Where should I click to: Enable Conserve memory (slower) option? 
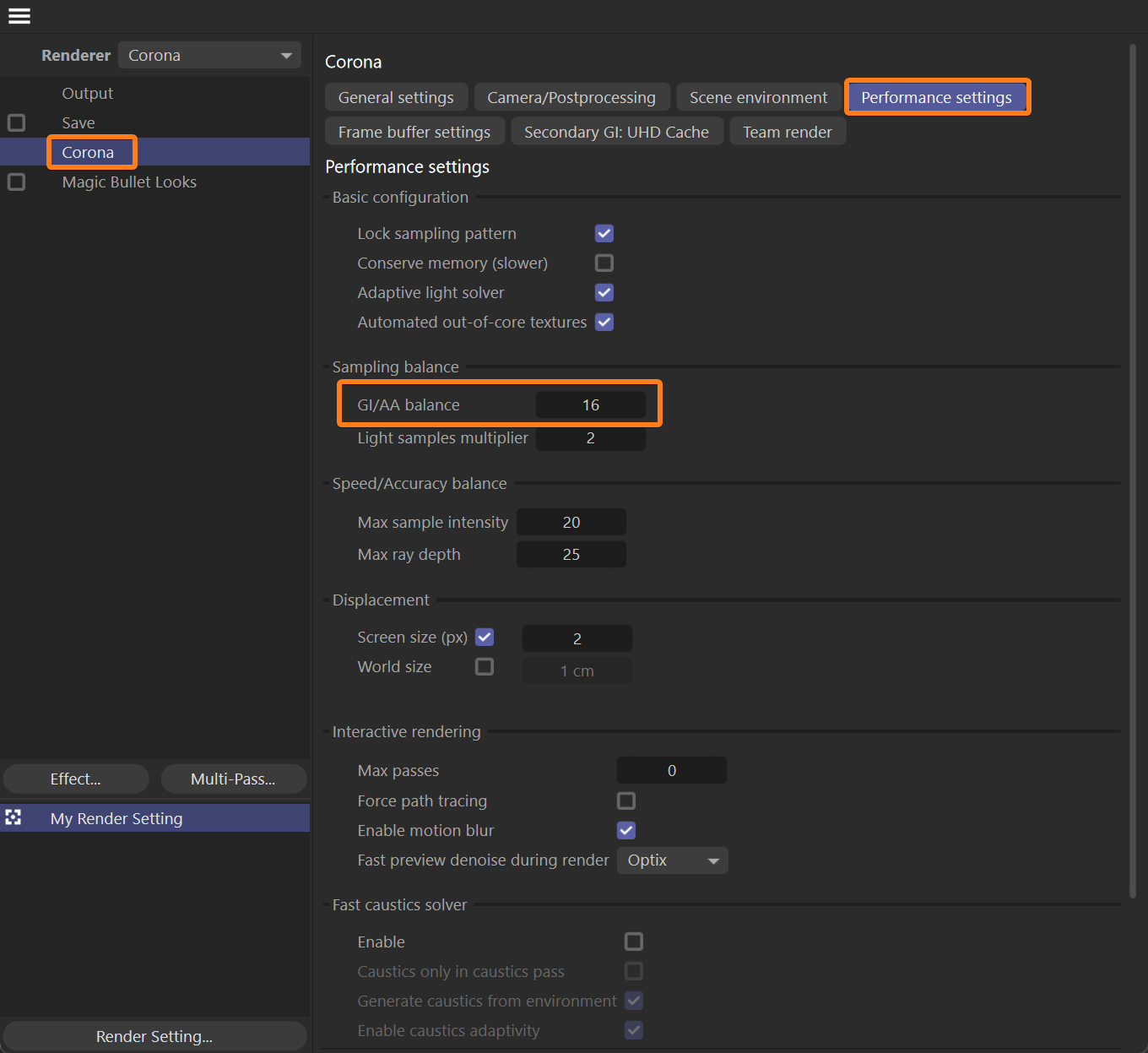604,263
